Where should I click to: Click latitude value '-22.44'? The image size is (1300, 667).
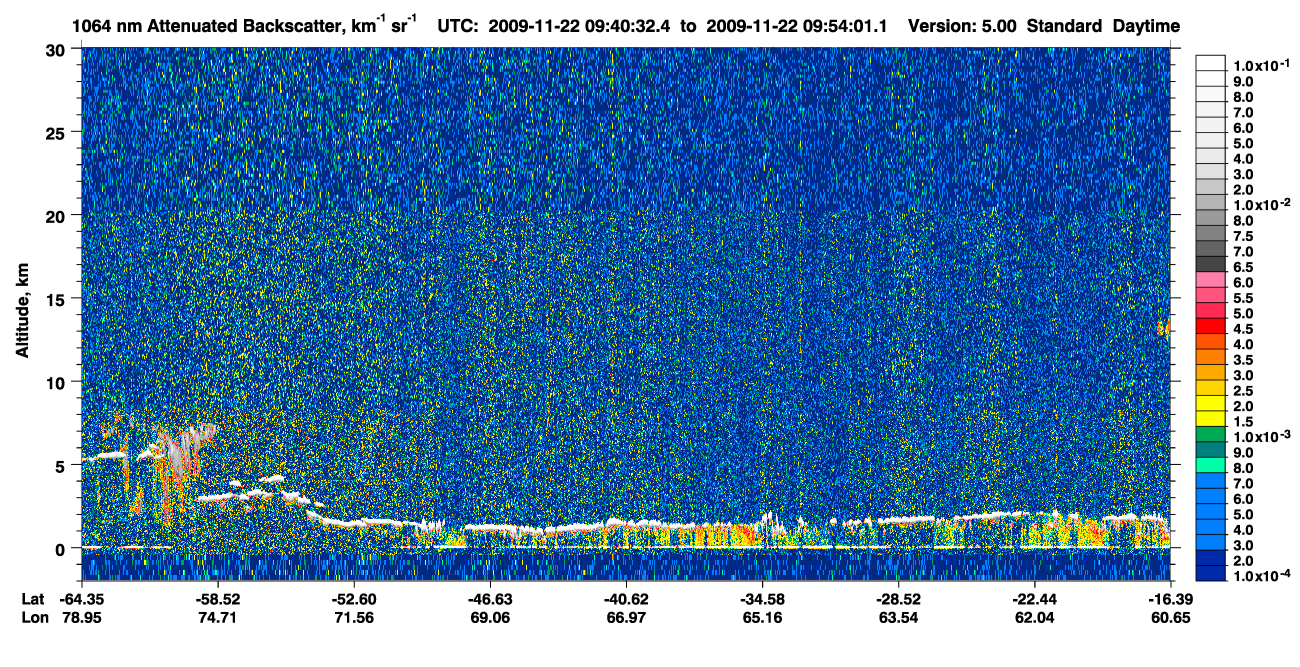point(1034,599)
